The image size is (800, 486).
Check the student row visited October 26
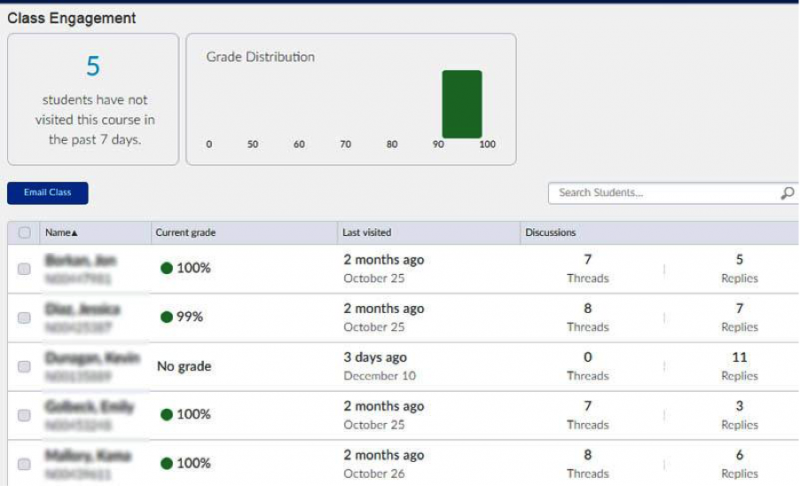coord(24,464)
